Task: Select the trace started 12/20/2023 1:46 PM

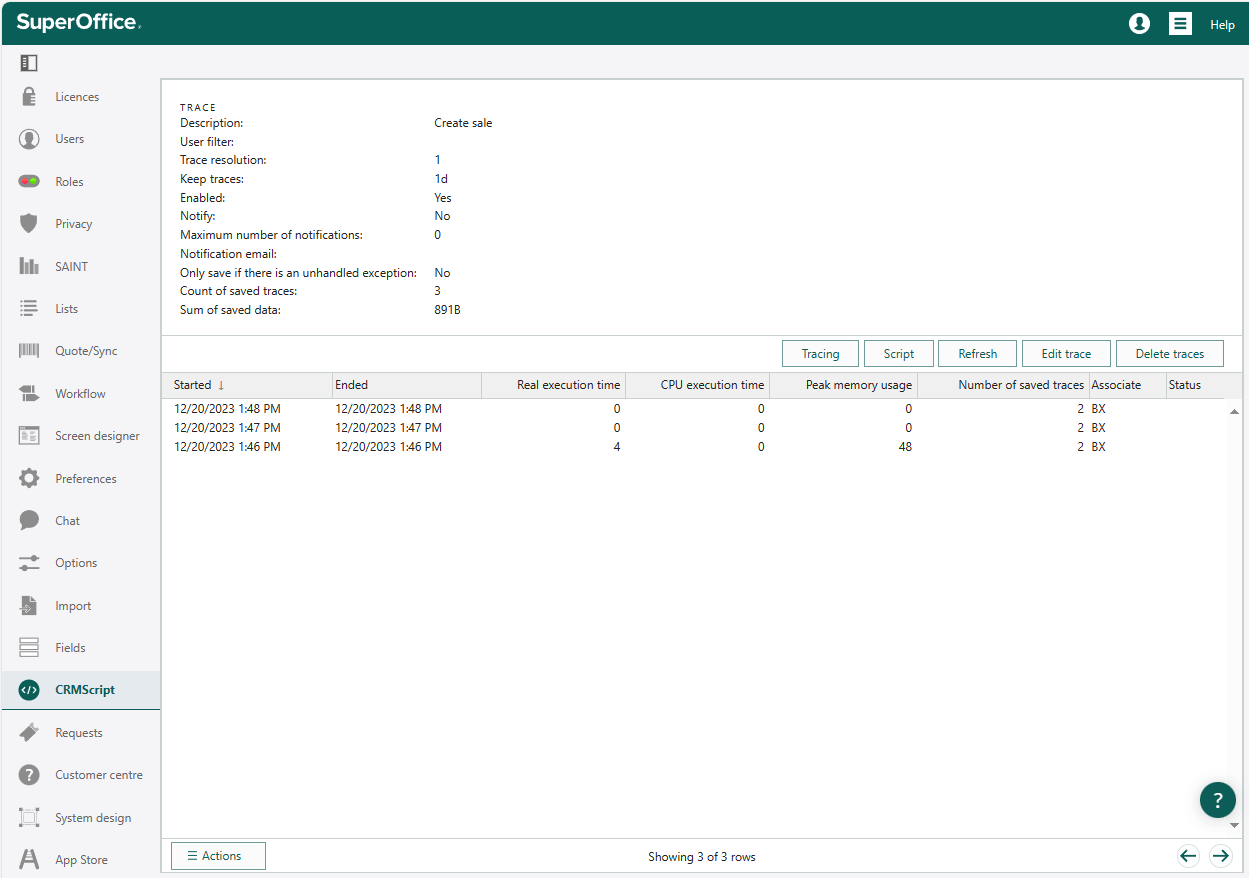Action: tap(694, 447)
